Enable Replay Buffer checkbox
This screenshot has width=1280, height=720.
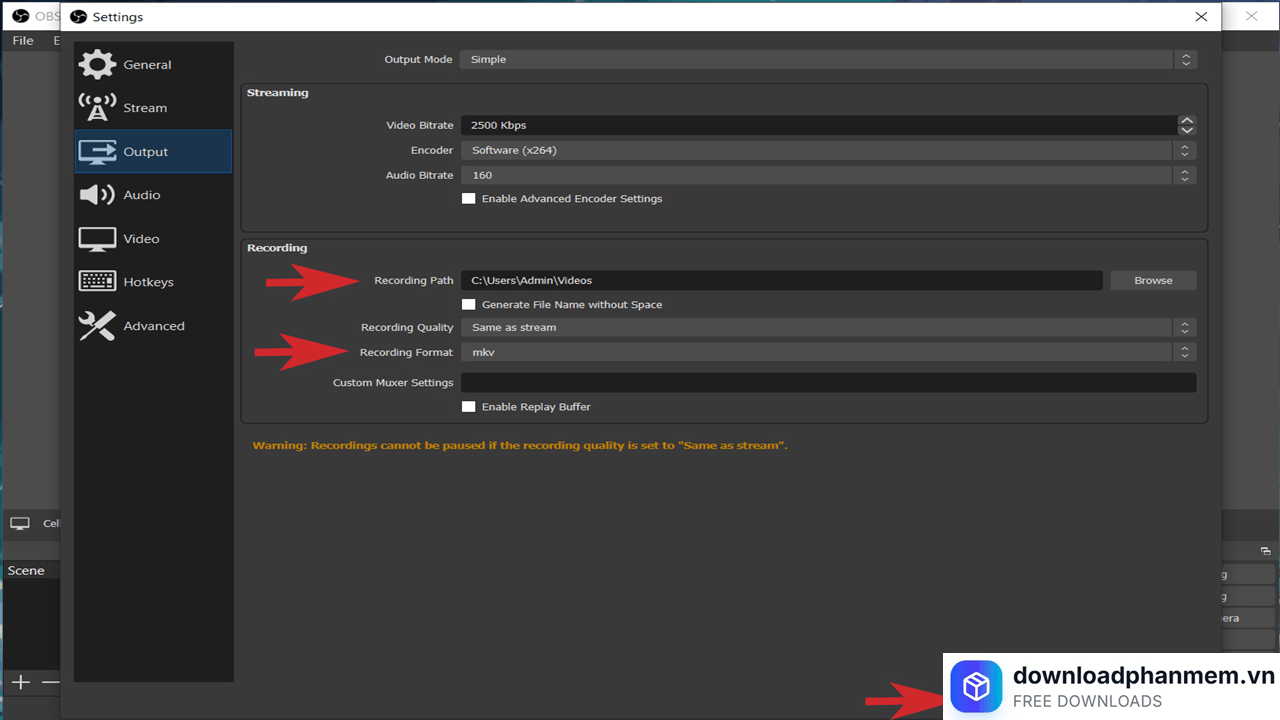468,407
